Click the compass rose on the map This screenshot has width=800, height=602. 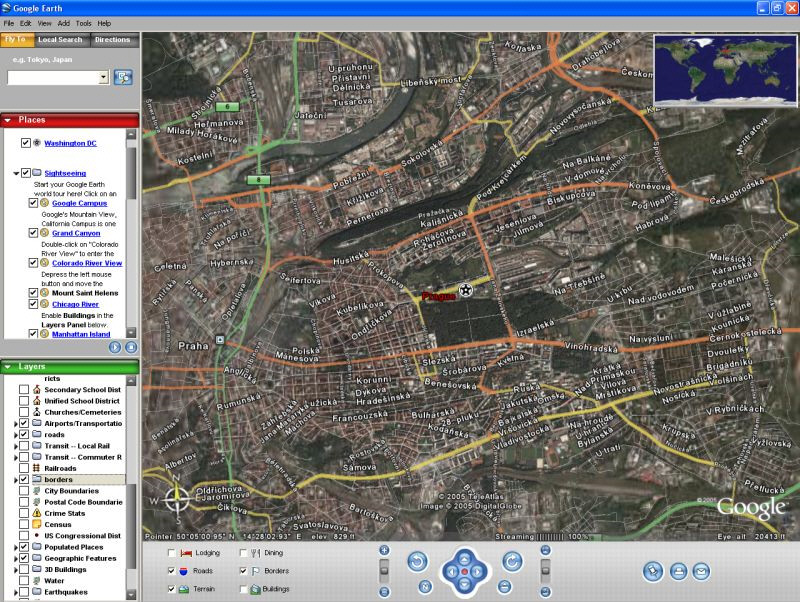pyautogui.click(x=177, y=498)
